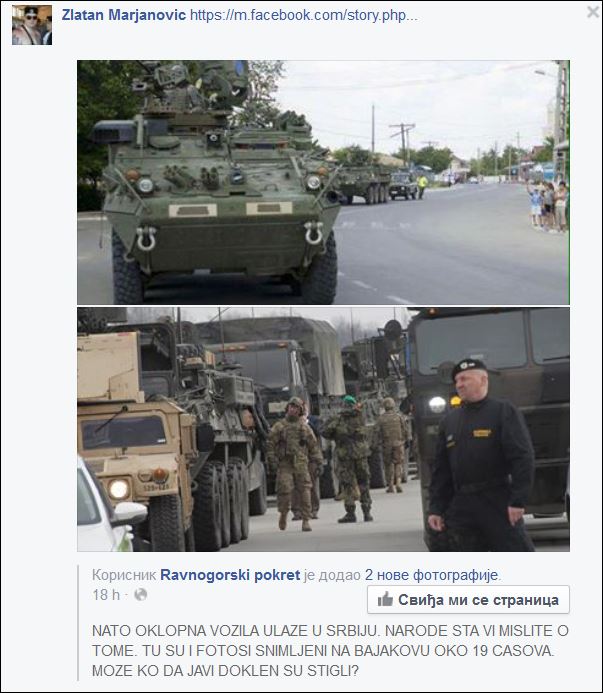The image size is (603, 693).
Task: Open the m.facebook.com story link
Action: 304,15
